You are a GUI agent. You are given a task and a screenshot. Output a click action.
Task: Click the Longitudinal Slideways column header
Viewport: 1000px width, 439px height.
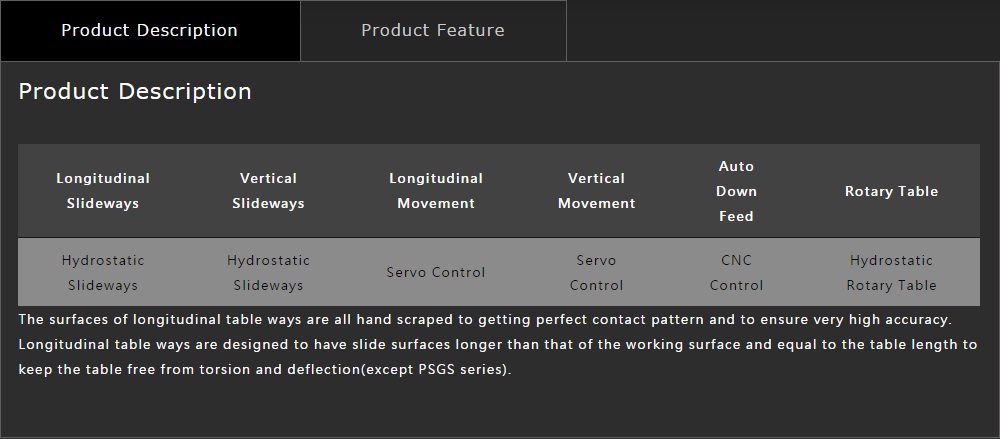tap(103, 191)
